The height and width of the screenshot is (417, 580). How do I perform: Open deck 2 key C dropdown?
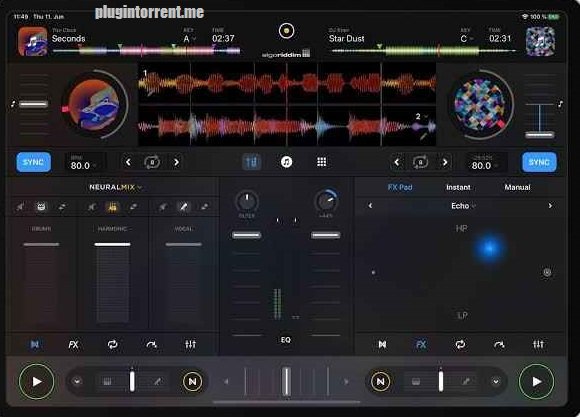click(466, 38)
